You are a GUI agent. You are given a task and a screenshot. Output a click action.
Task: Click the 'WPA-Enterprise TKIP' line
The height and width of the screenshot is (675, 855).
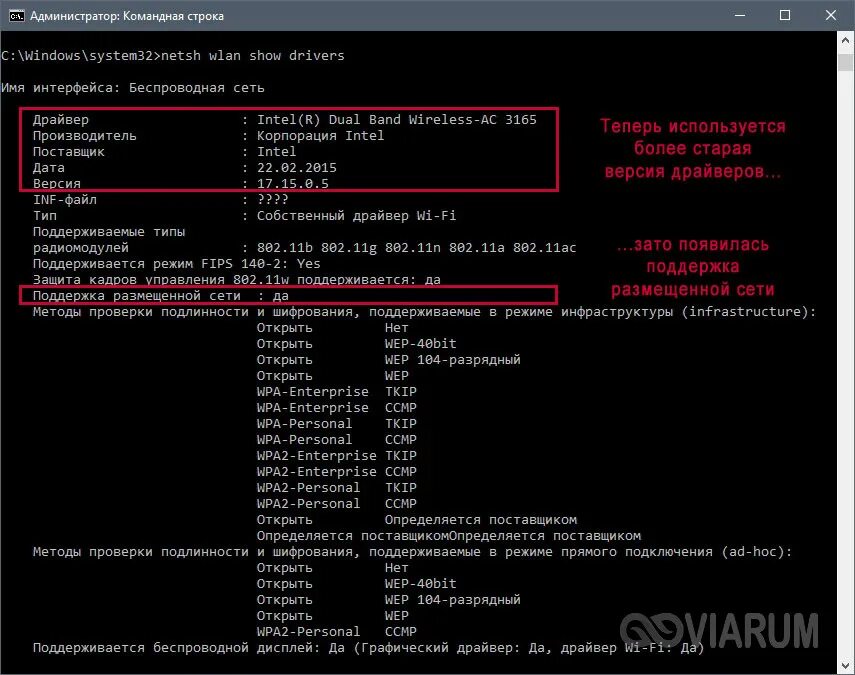(337, 391)
